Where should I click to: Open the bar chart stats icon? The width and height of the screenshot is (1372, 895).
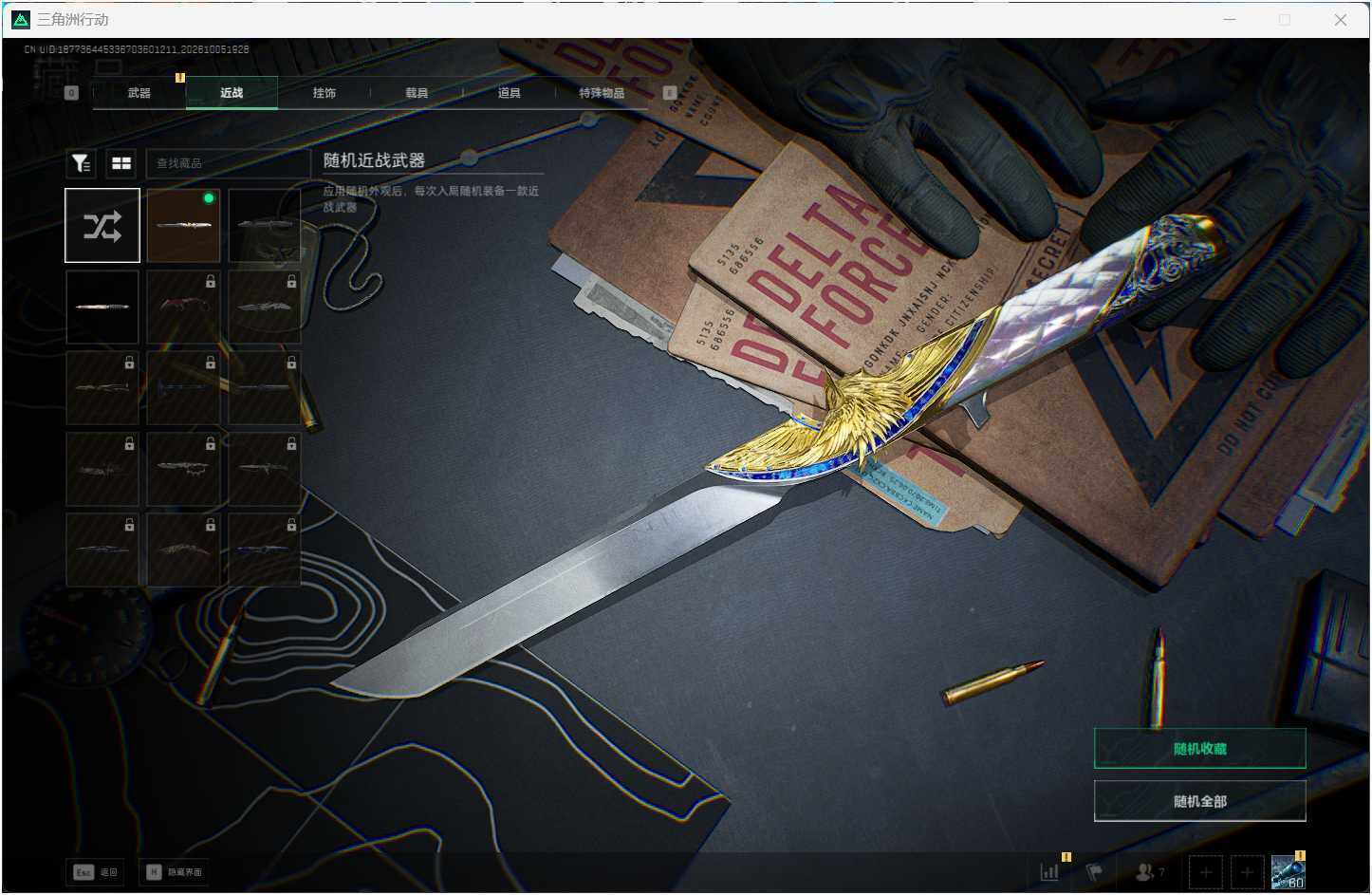(x=1049, y=871)
